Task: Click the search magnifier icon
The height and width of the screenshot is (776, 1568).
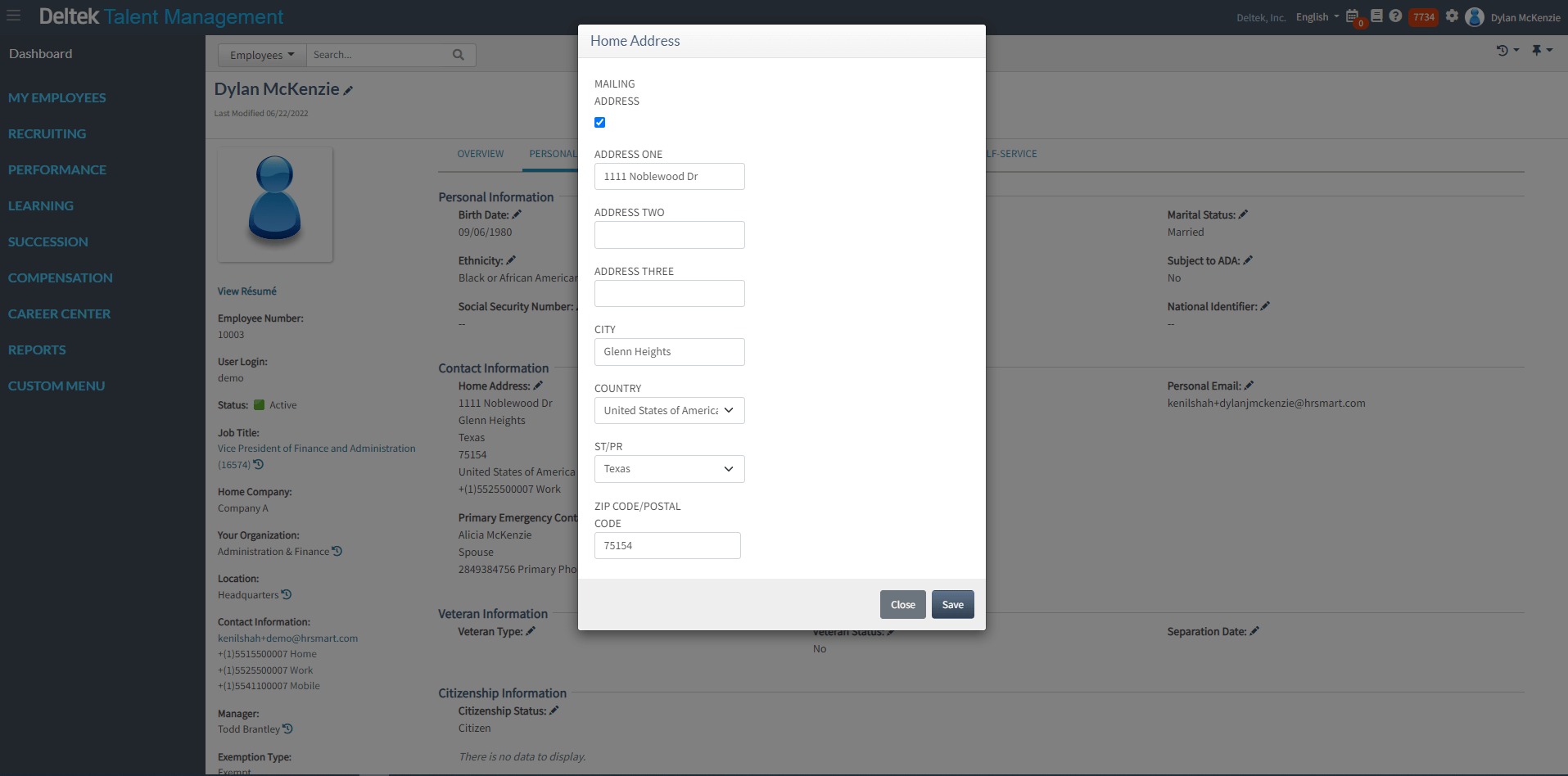Action: 458,54
